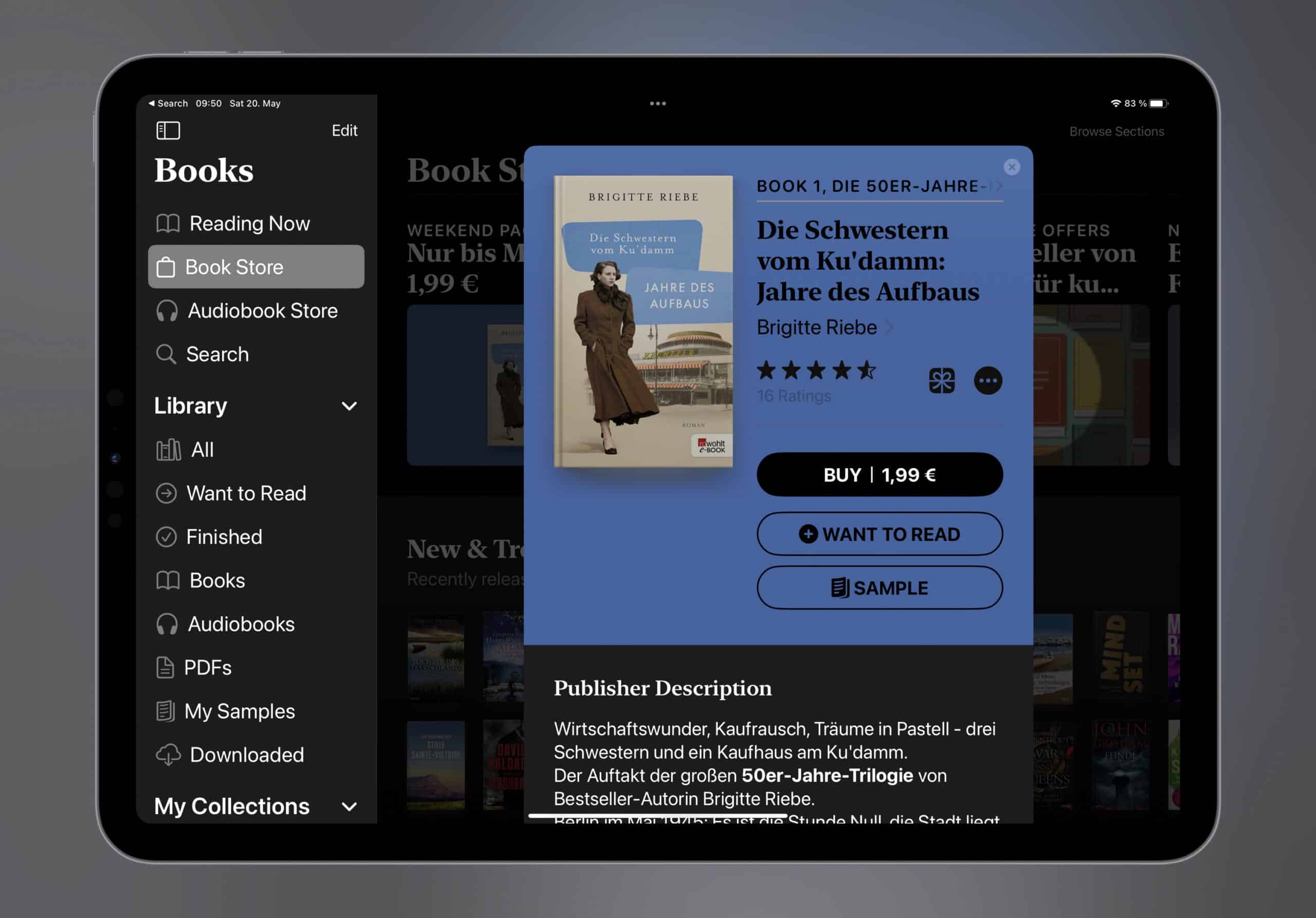Click the Audiobook Store headphones icon
The height and width of the screenshot is (918, 1316).
tap(167, 310)
